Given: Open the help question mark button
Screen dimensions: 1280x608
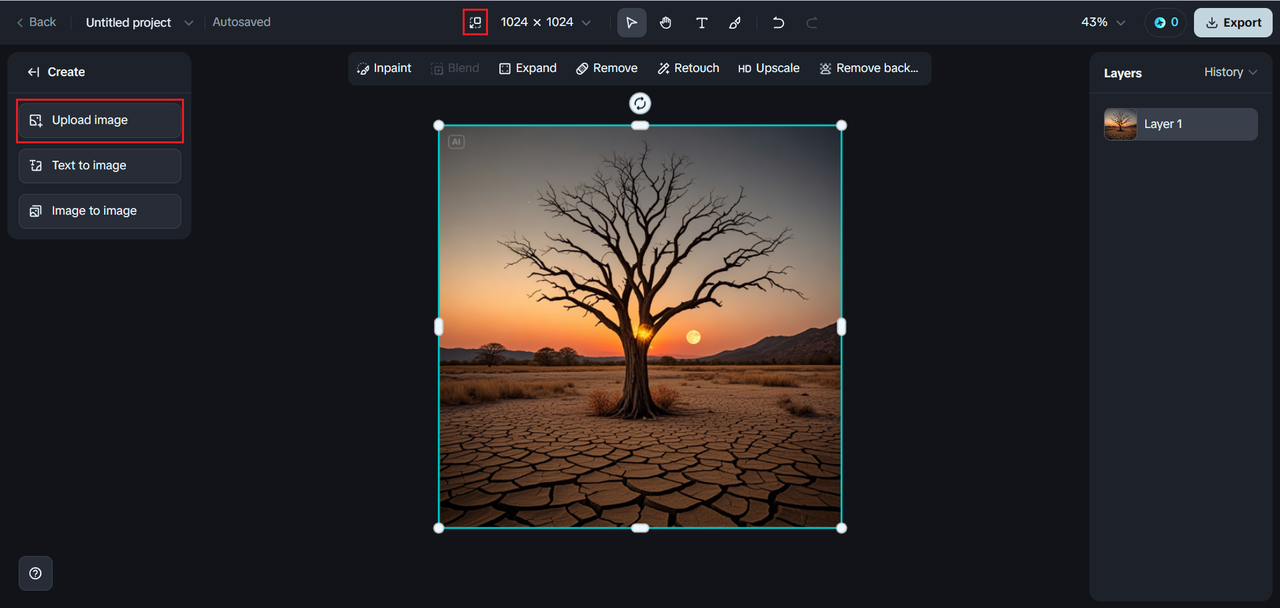Looking at the screenshot, I should pos(36,573).
